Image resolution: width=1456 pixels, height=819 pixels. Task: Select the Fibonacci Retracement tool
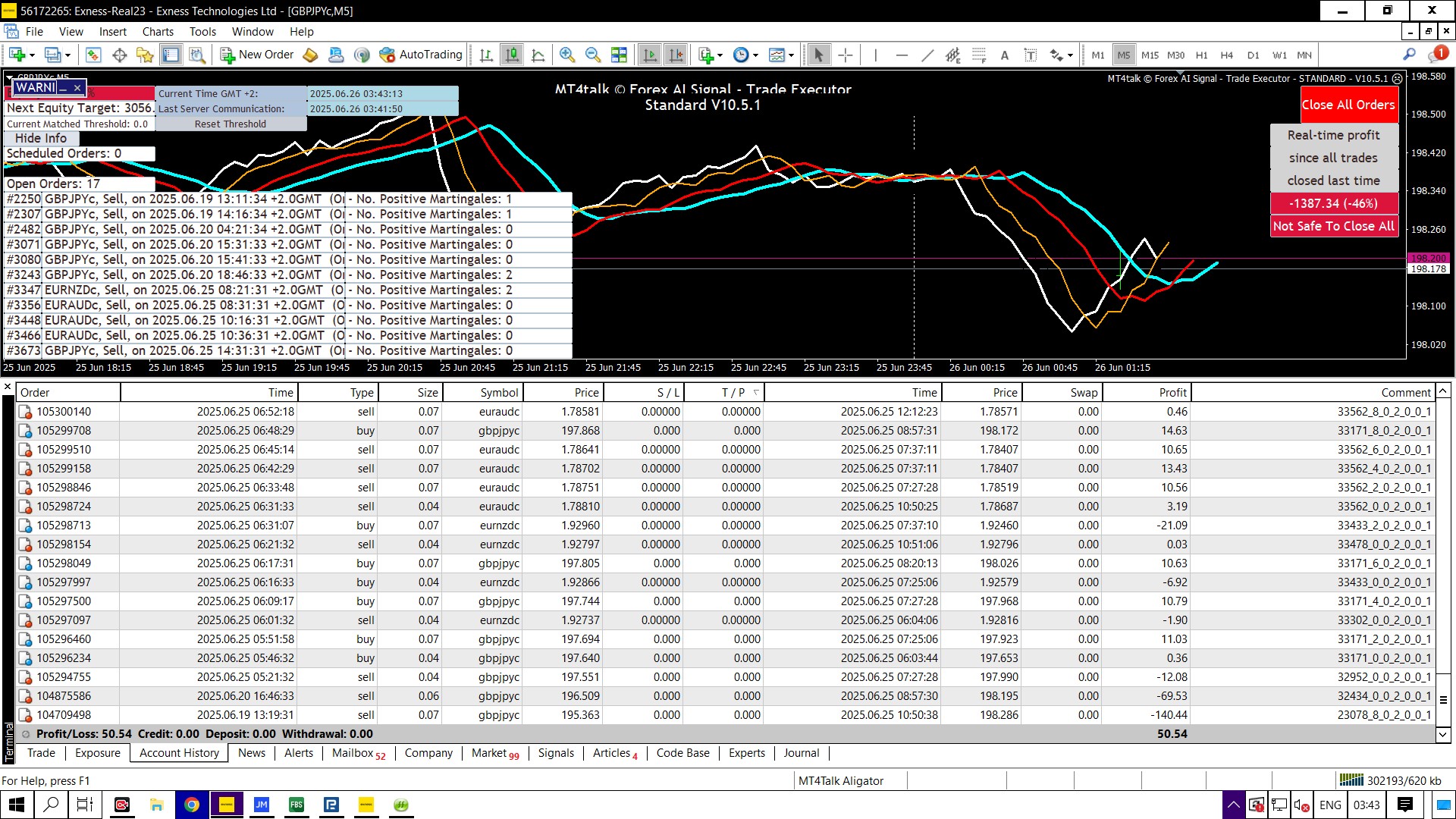tap(979, 55)
